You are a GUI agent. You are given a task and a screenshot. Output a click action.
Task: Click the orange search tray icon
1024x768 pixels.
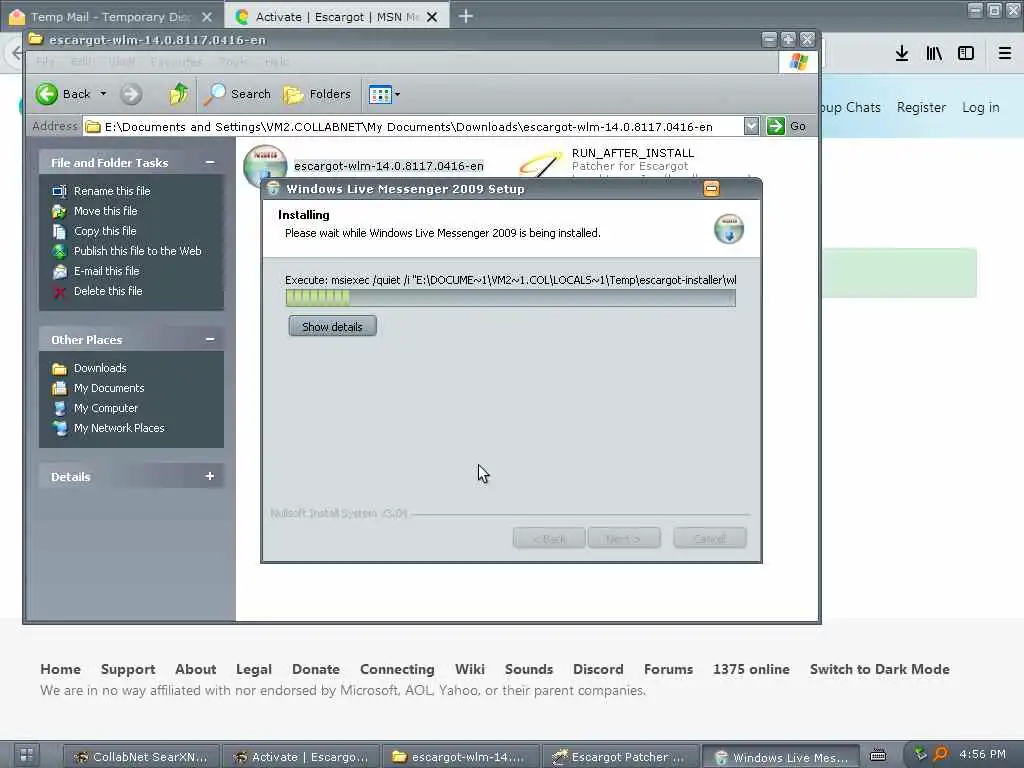click(x=940, y=754)
